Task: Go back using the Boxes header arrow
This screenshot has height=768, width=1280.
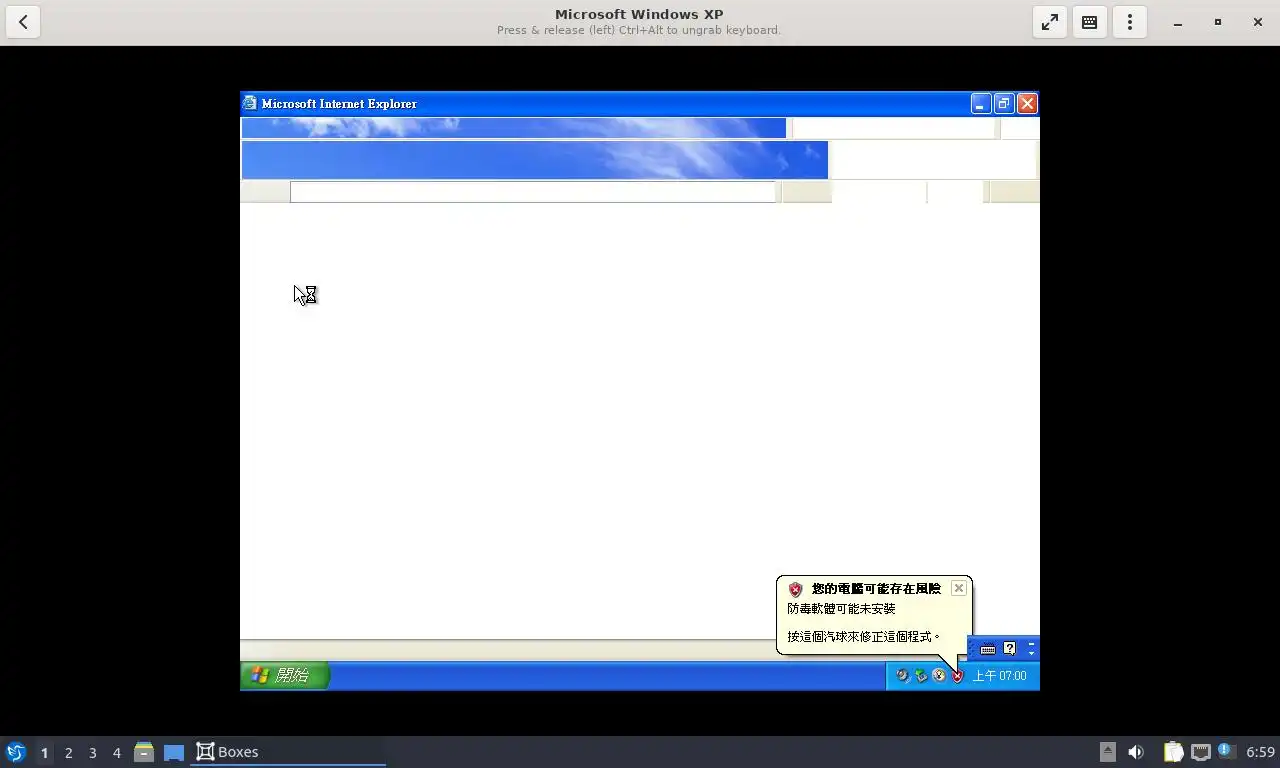Action: click(x=23, y=22)
